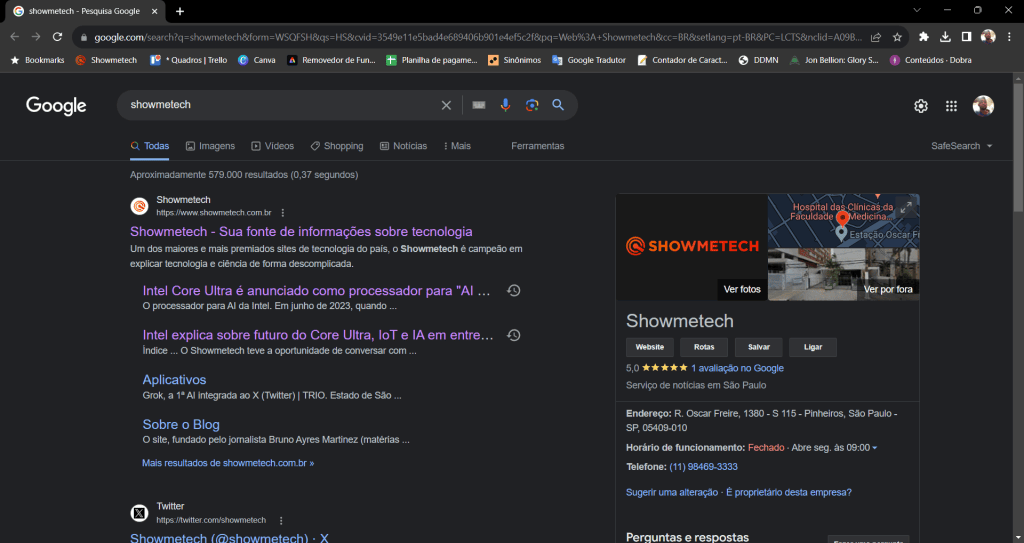Open the Google account profile picture

[x=983, y=106]
